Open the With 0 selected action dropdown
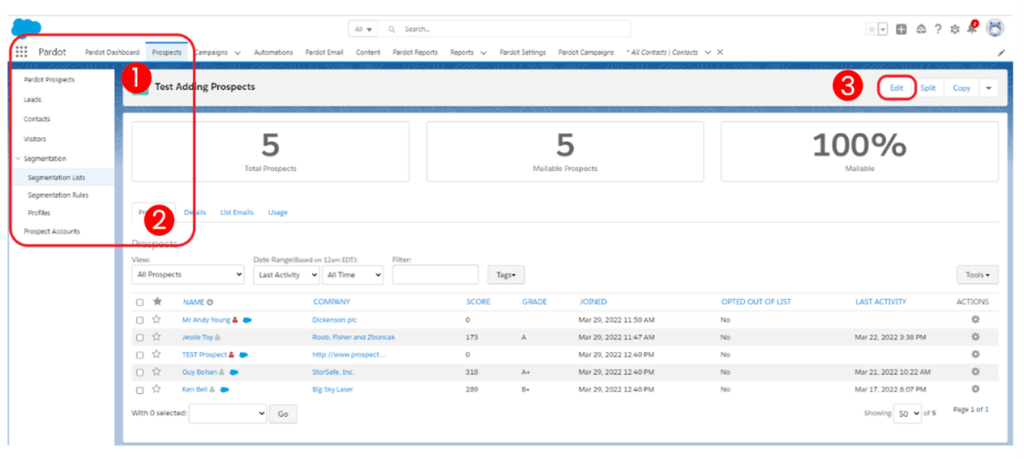 click(x=228, y=413)
